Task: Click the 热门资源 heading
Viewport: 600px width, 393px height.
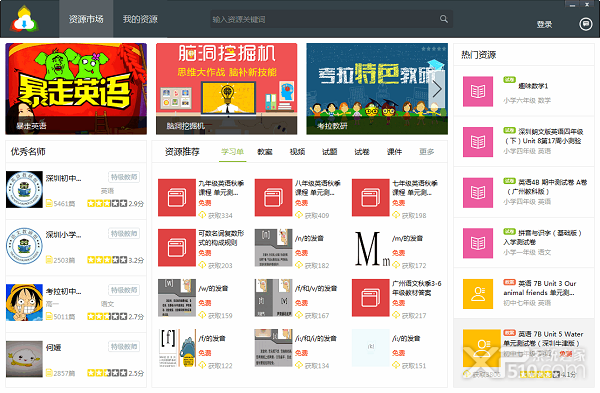Action: point(479,55)
